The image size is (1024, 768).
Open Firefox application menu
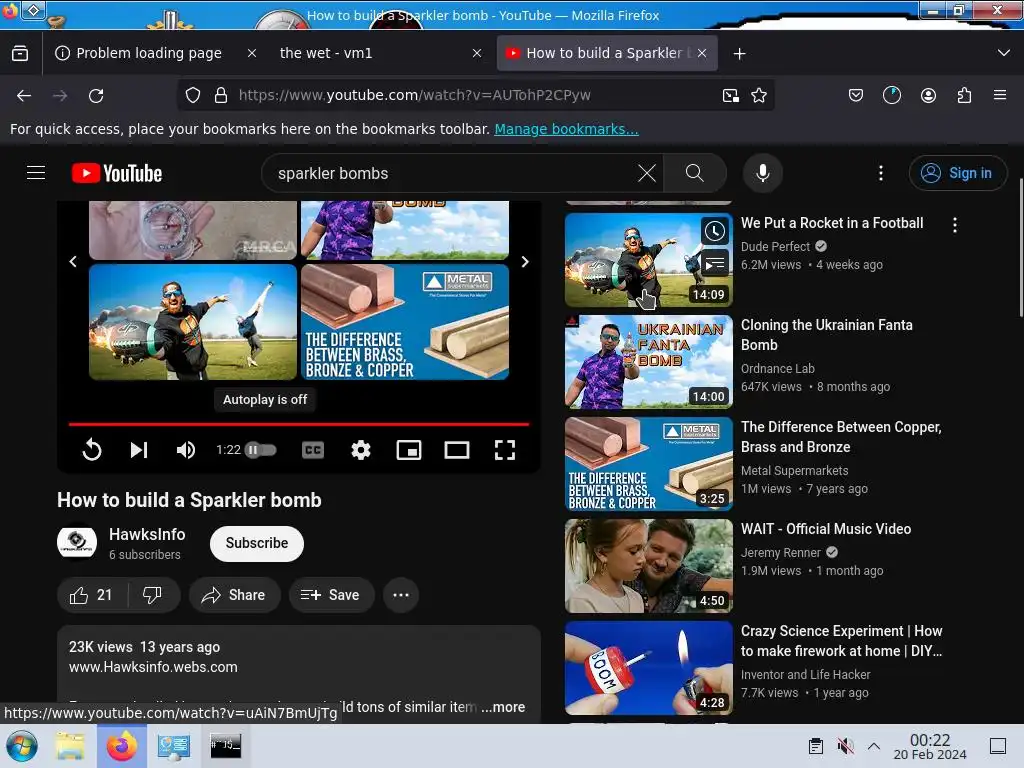coord(1000,95)
